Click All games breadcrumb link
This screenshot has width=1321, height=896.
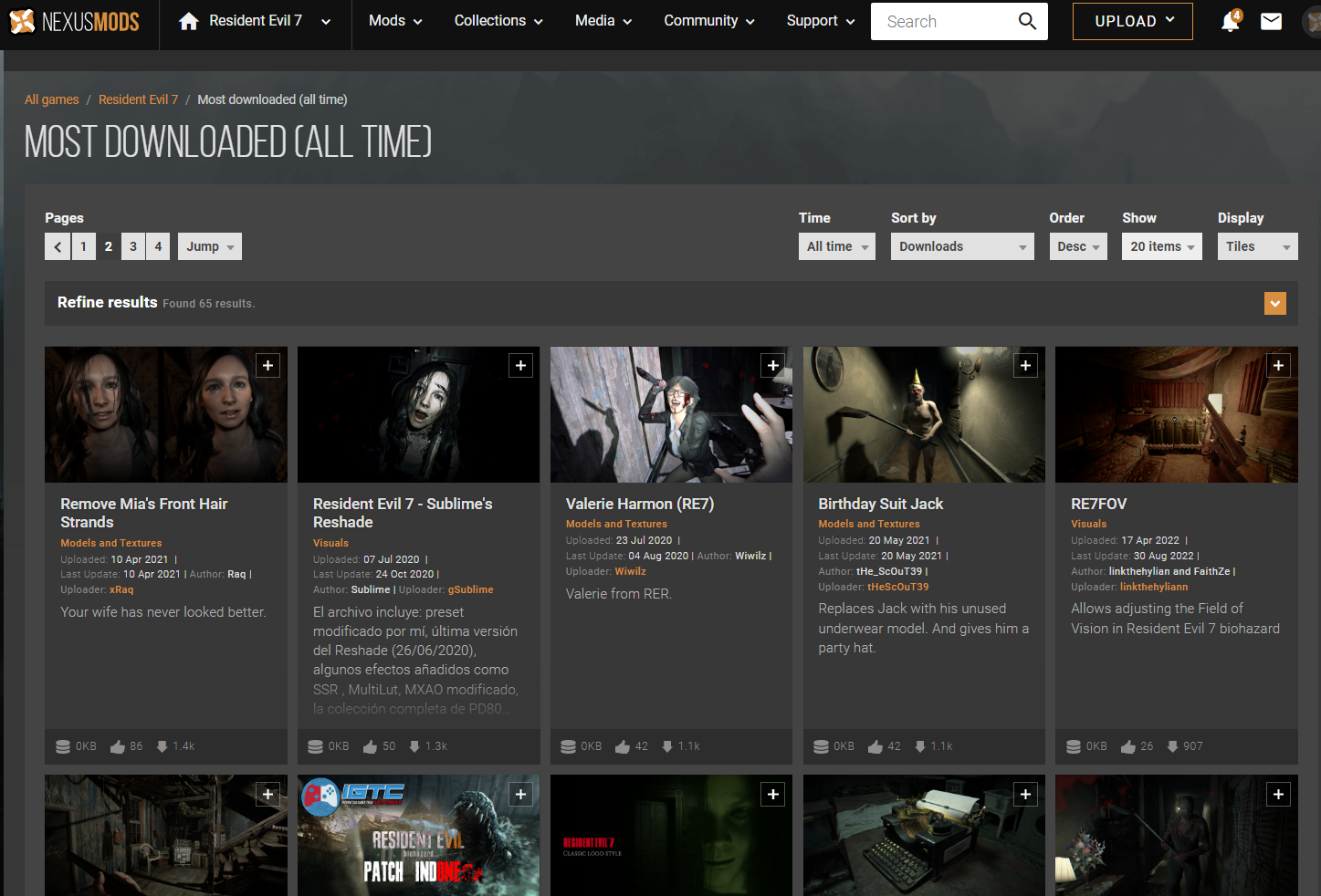(x=52, y=99)
